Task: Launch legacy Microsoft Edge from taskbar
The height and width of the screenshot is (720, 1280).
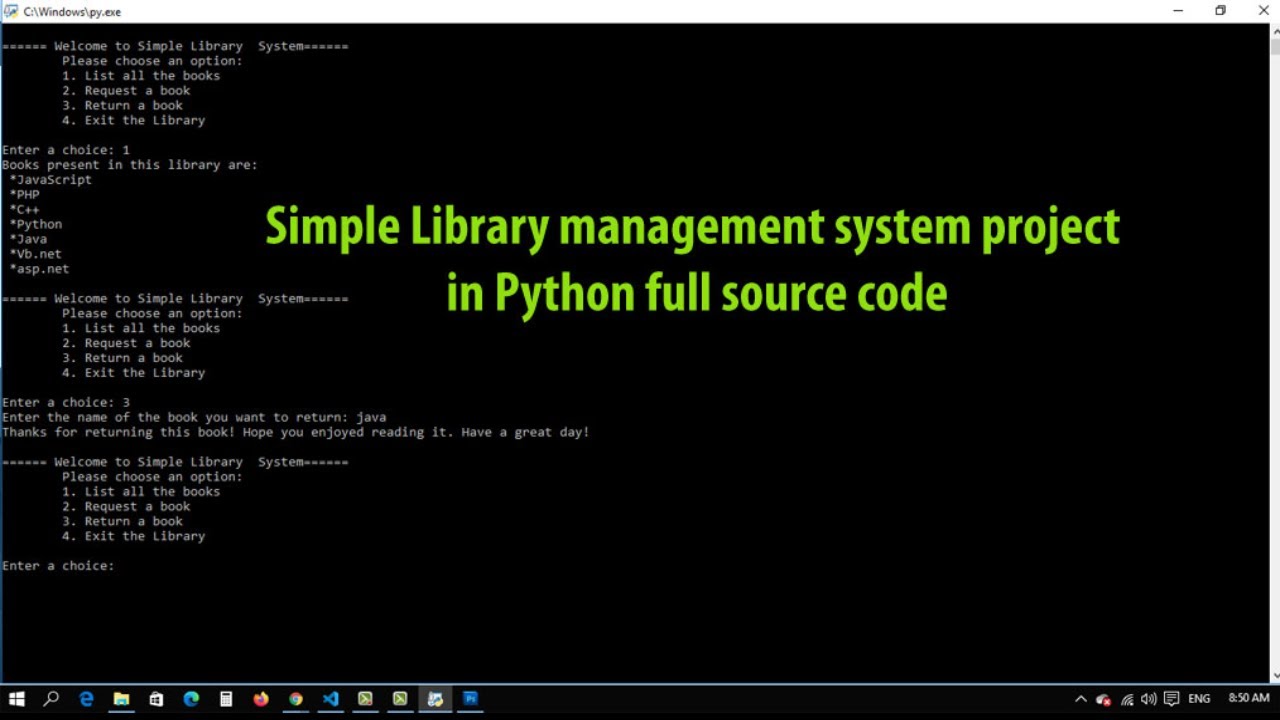Action: [x=86, y=699]
